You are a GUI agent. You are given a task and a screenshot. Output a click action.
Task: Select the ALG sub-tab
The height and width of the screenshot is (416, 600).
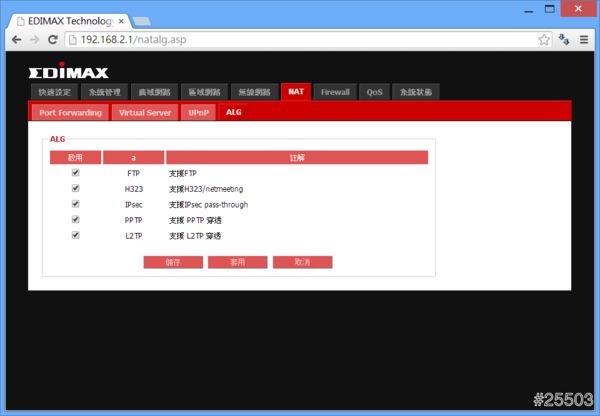233,112
